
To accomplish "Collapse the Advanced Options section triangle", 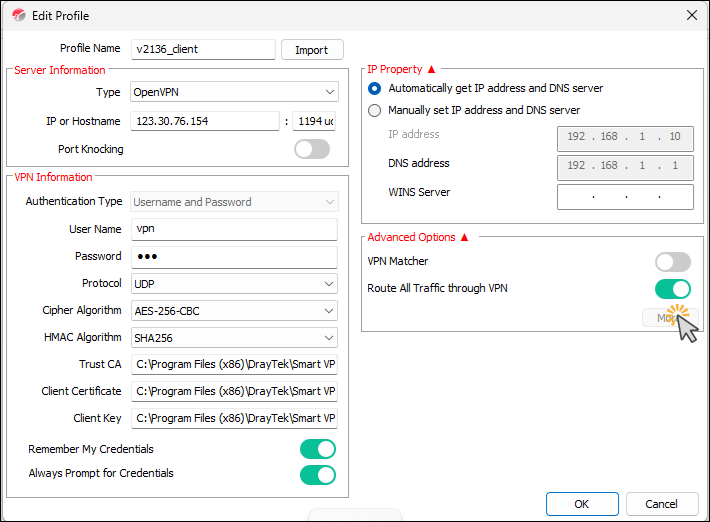I will [464, 238].
